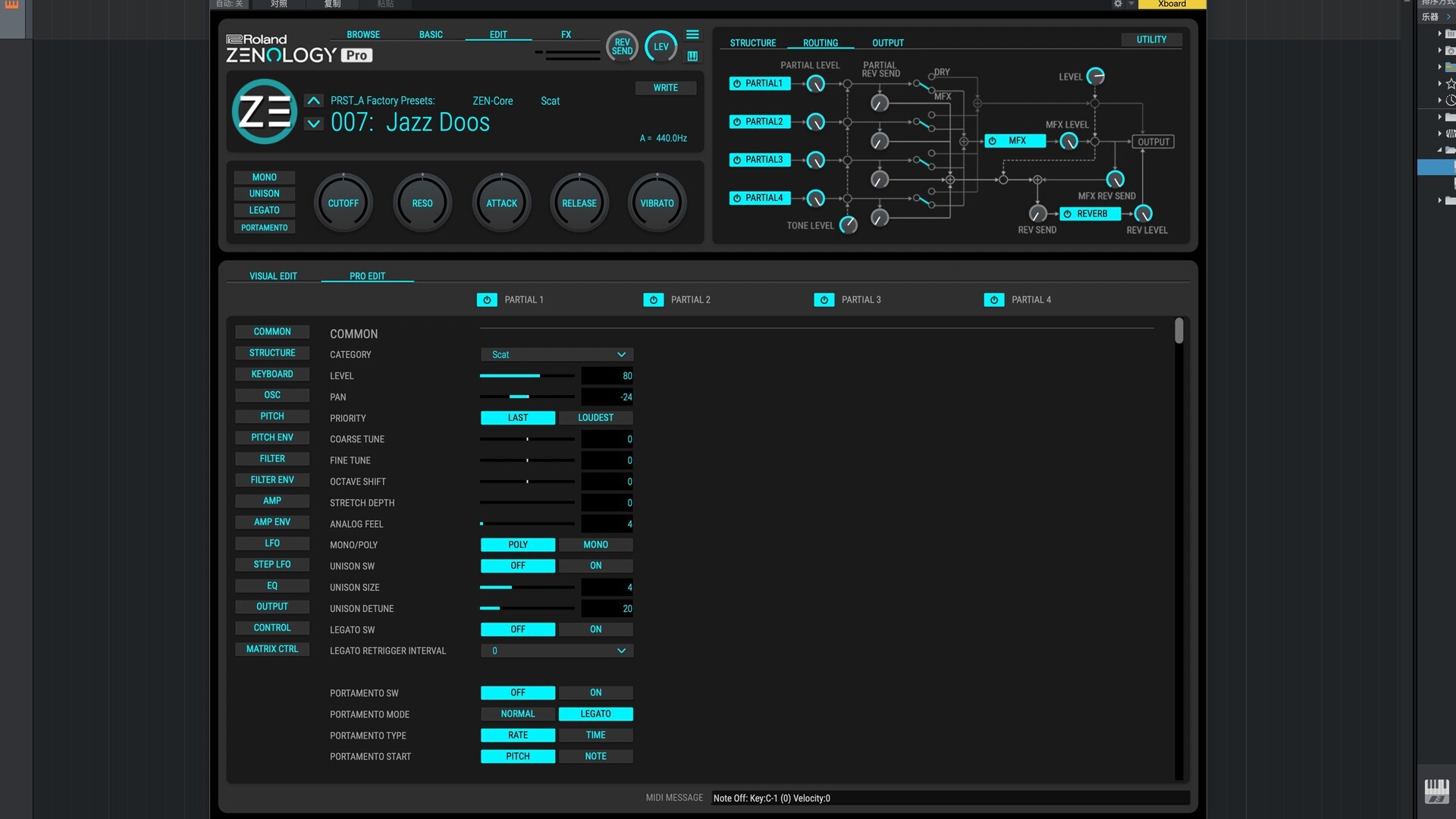Click the WRITE button

665,88
